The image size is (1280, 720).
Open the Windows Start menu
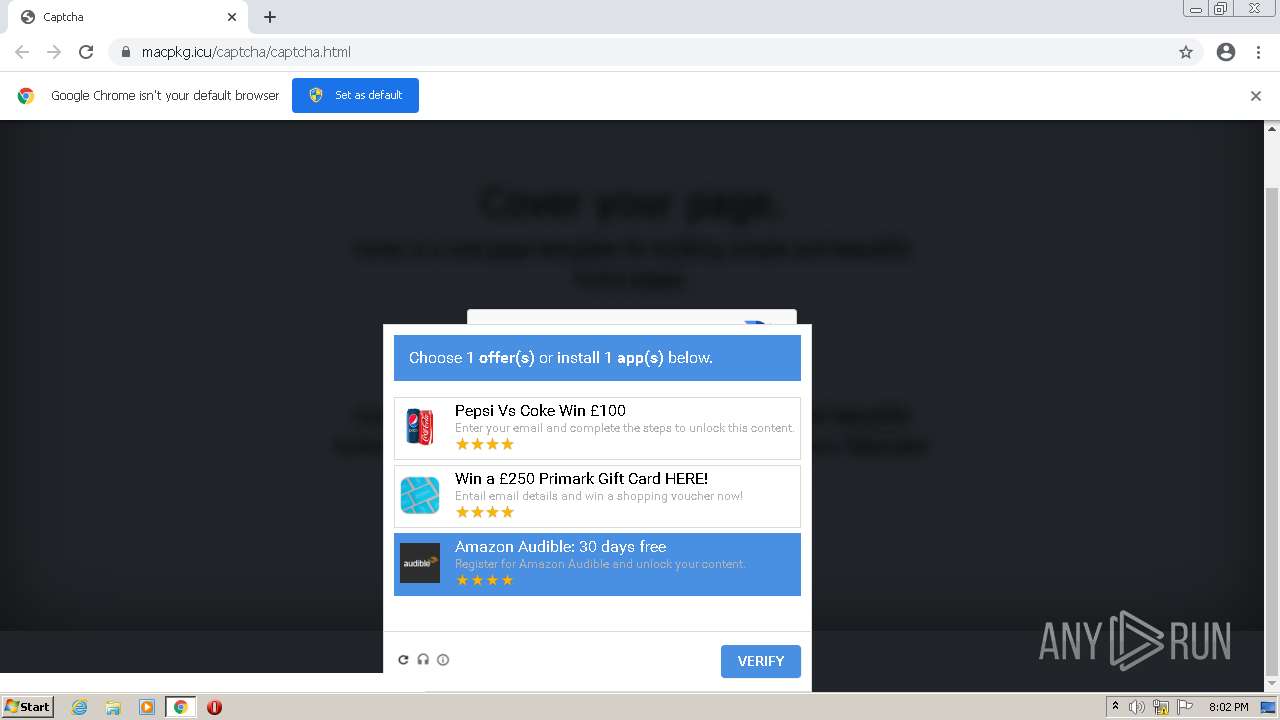(x=28, y=707)
